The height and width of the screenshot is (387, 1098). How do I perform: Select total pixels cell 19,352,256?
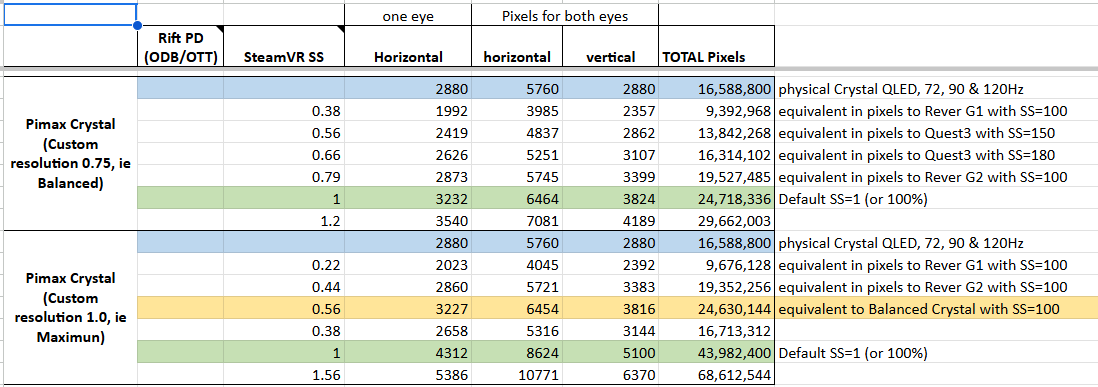(716, 287)
